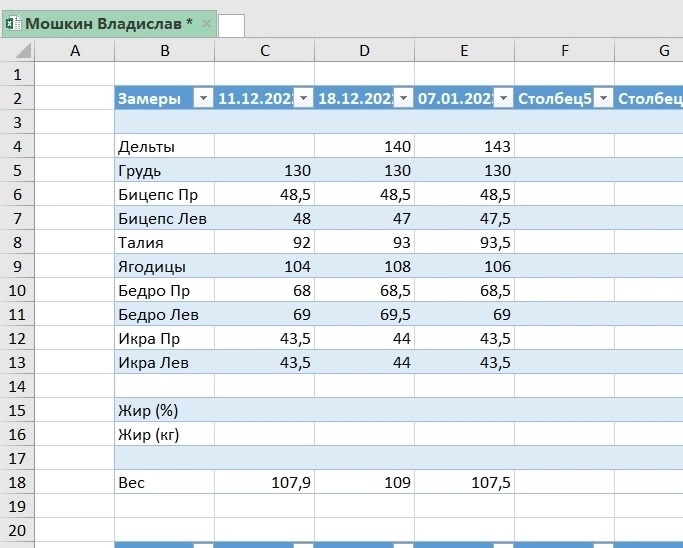The height and width of the screenshot is (548, 683).
Task: Select the Вес value 107,9 cell
Action: [x=264, y=483]
